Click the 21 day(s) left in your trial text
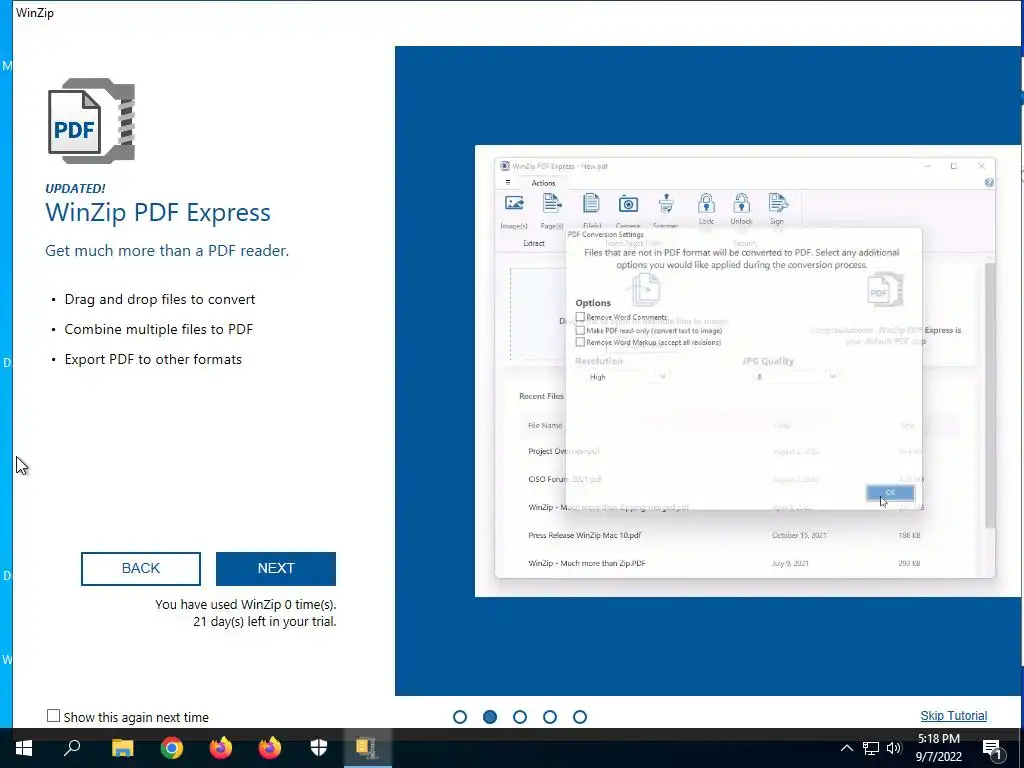The image size is (1024, 768). (x=264, y=622)
